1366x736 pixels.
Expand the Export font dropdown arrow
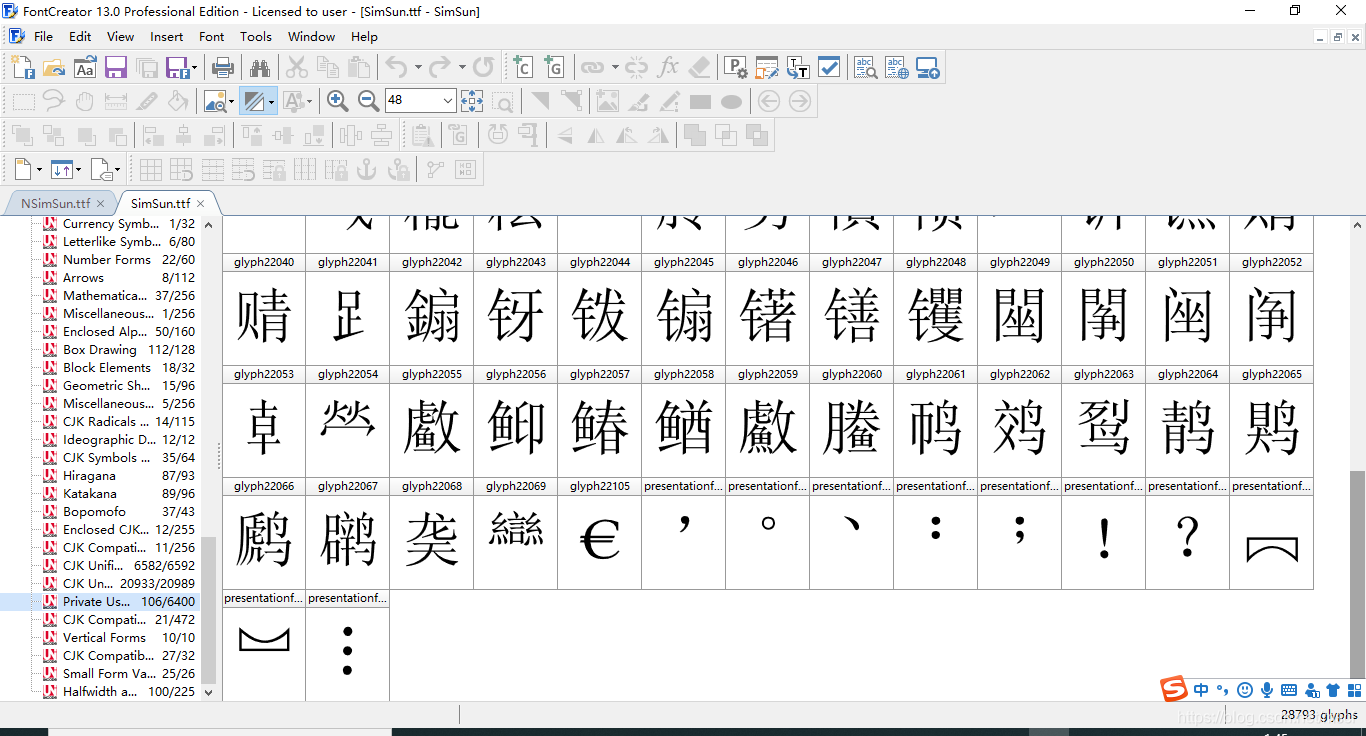point(194,68)
